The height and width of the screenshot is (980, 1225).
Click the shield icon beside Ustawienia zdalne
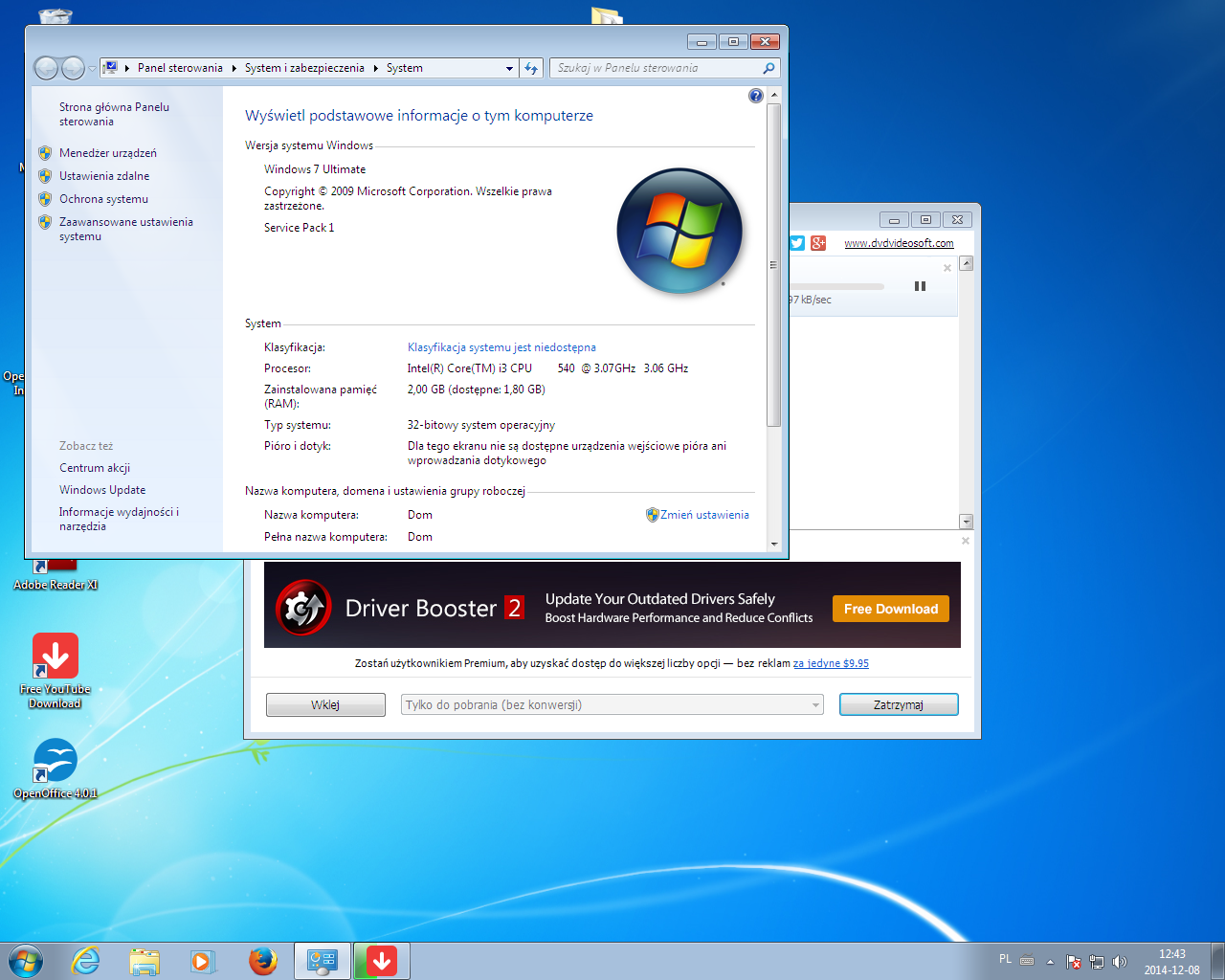click(45, 176)
